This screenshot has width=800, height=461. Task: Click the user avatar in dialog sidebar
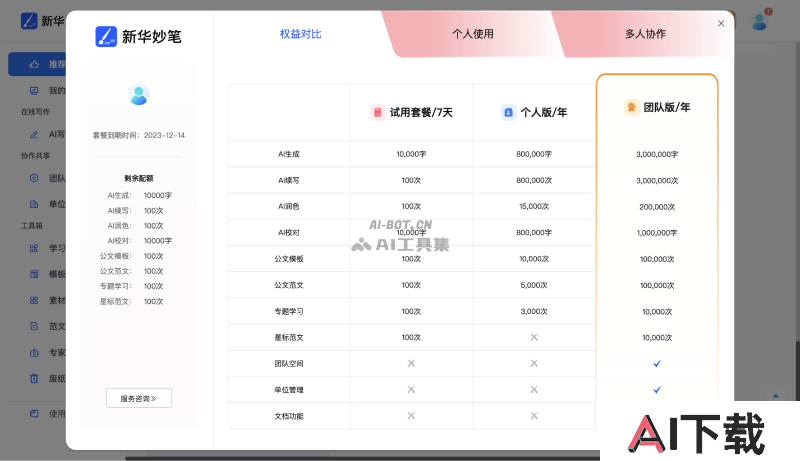point(139,95)
